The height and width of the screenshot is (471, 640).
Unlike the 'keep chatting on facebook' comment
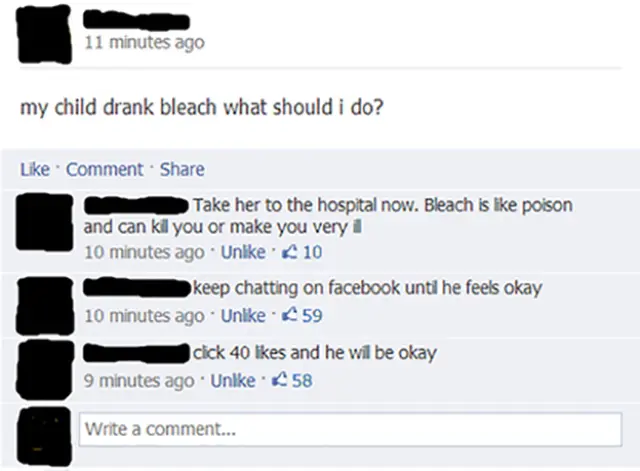(x=243, y=315)
